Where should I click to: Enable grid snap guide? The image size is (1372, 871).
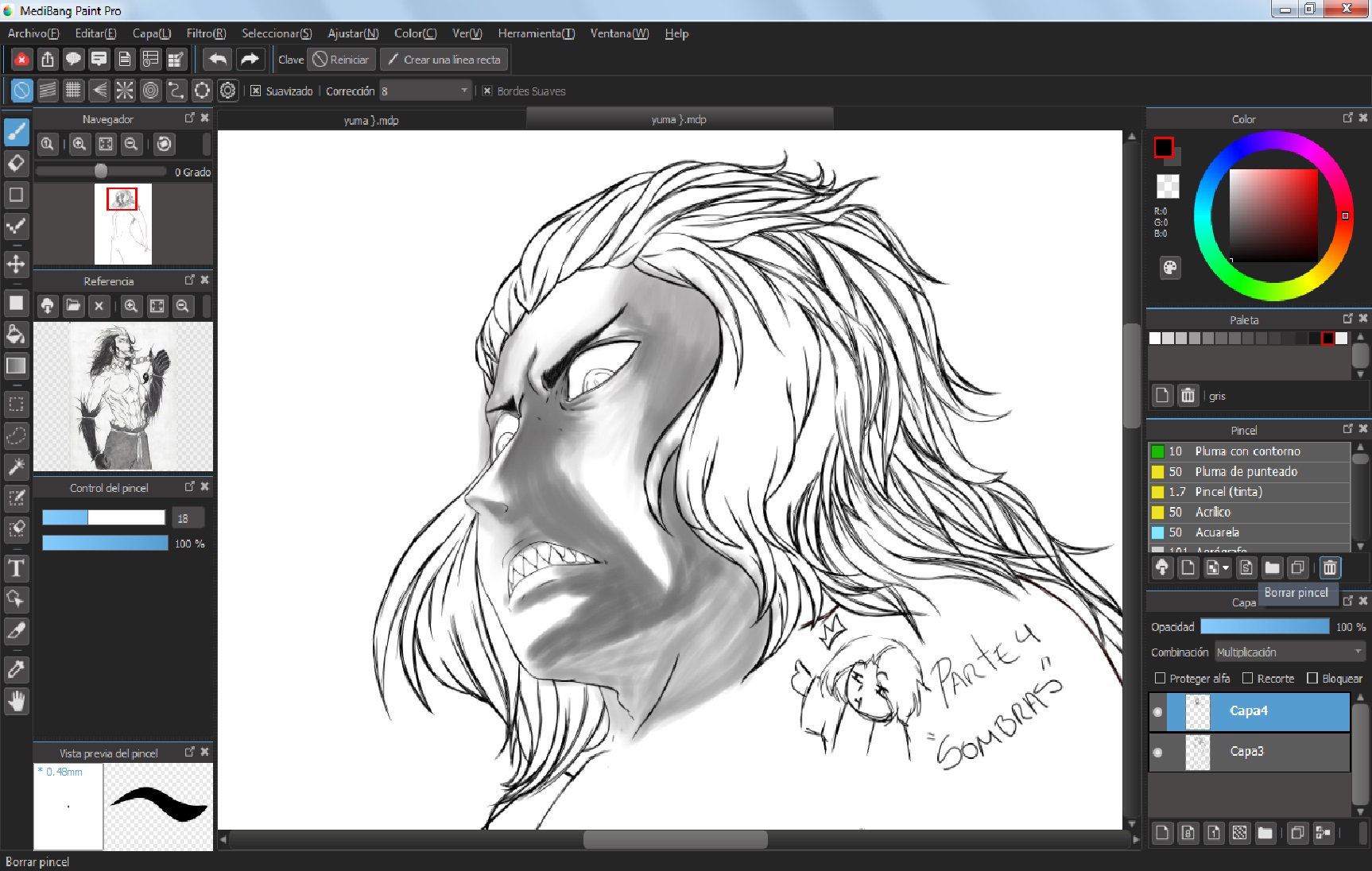[x=73, y=91]
